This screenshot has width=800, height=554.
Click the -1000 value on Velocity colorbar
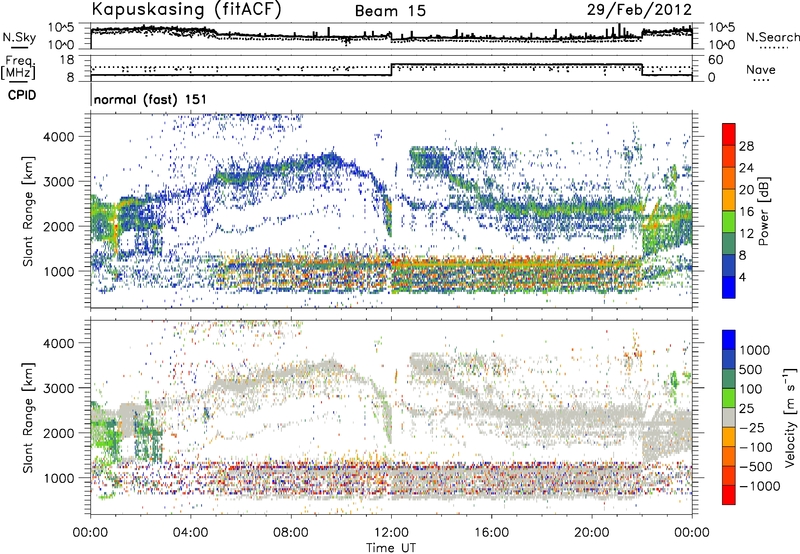click(x=760, y=486)
